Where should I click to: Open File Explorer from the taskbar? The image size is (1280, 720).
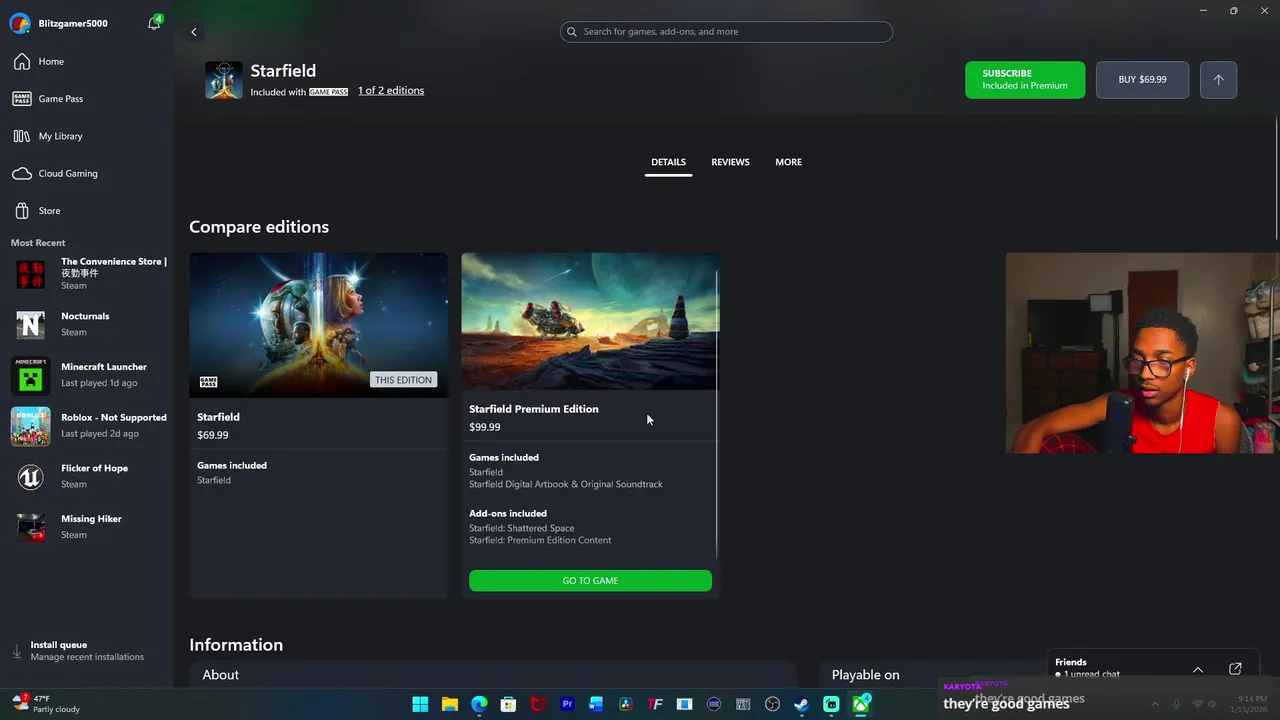point(450,704)
